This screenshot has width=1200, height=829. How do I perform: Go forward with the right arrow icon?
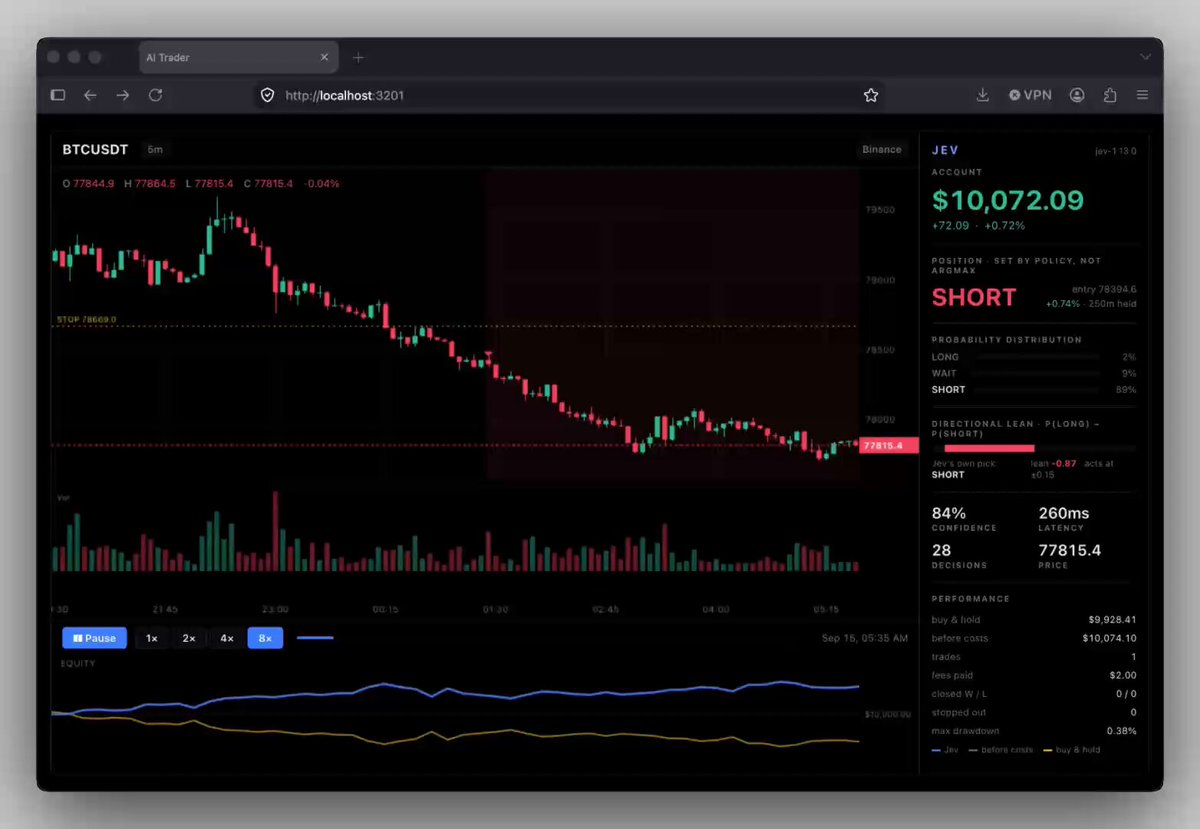(x=122, y=95)
